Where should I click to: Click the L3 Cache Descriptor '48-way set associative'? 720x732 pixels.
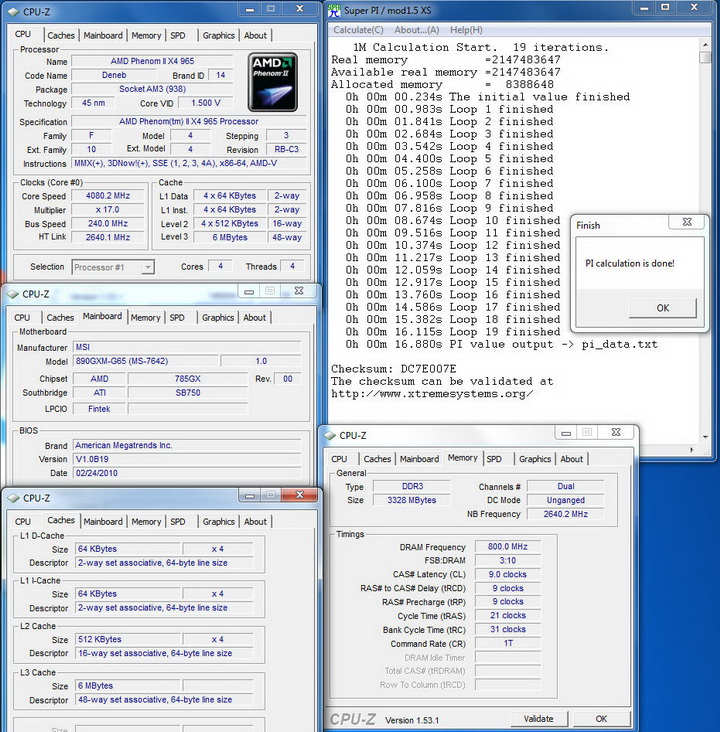[x=164, y=700]
